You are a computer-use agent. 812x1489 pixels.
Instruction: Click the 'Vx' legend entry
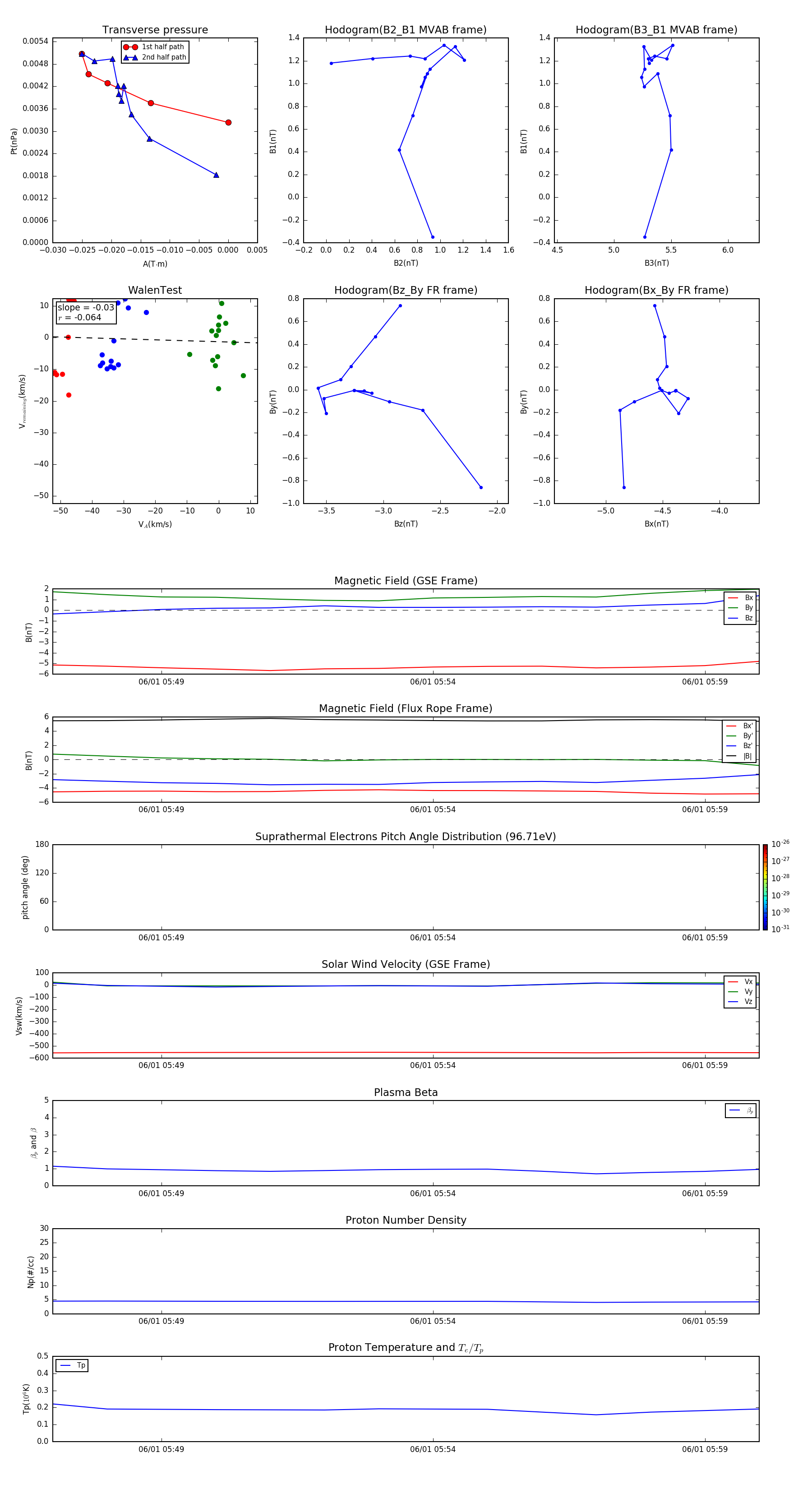pyautogui.click(x=740, y=981)
